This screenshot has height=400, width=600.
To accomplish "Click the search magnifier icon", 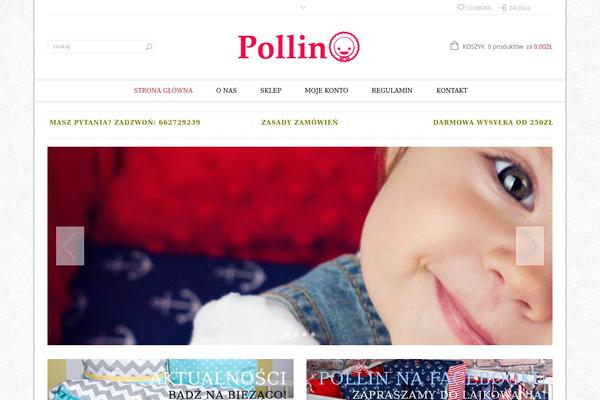I will pos(149,47).
